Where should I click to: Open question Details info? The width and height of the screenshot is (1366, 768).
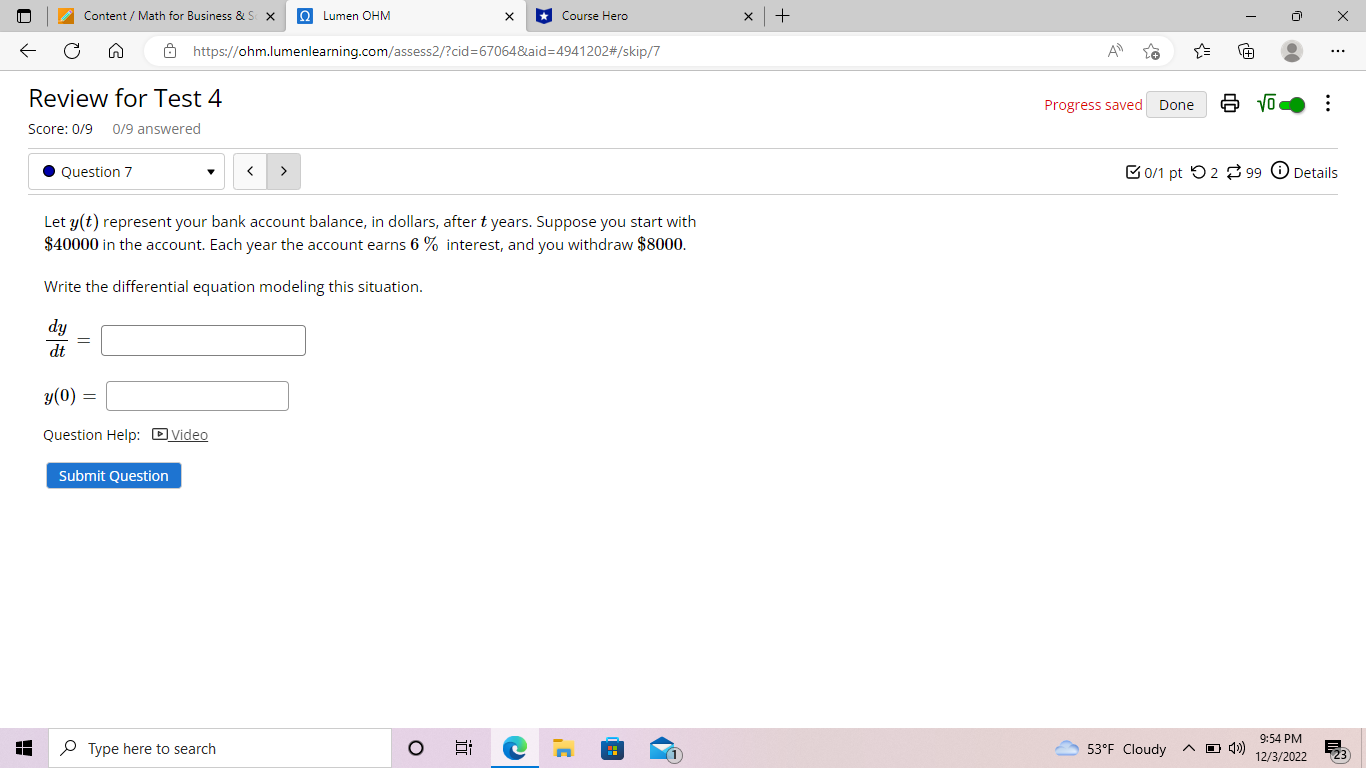point(1305,172)
